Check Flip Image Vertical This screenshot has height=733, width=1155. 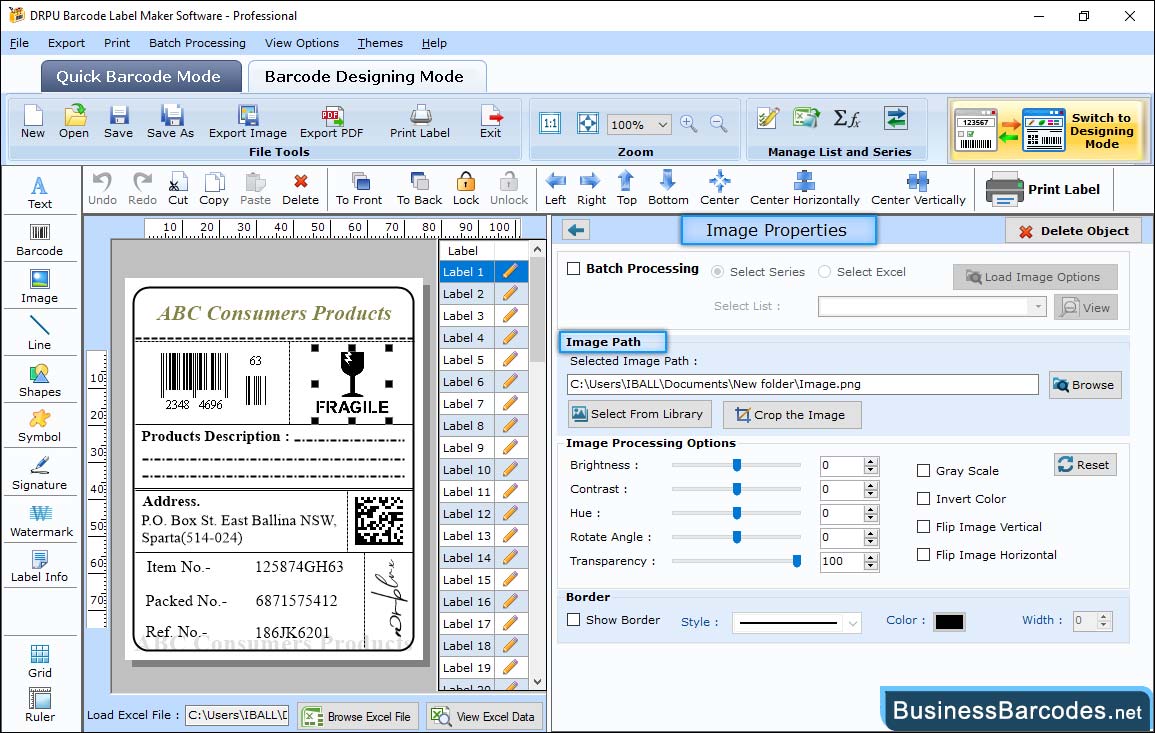click(923, 527)
